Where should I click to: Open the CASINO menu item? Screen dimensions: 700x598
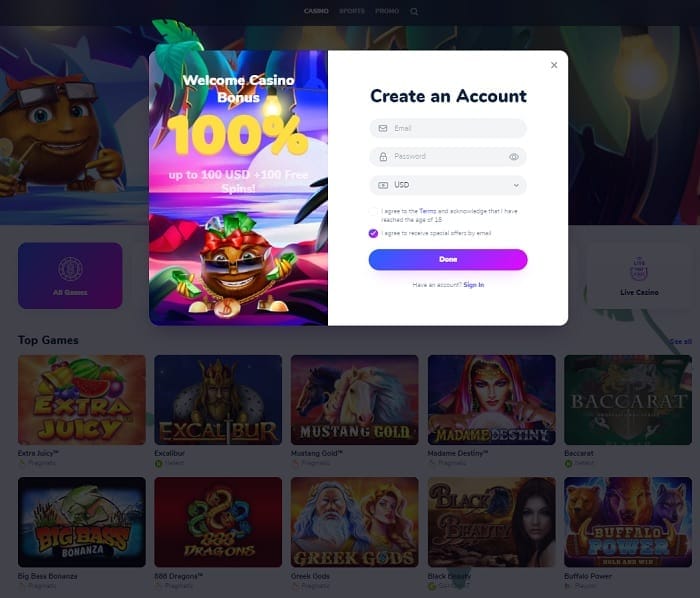click(316, 11)
